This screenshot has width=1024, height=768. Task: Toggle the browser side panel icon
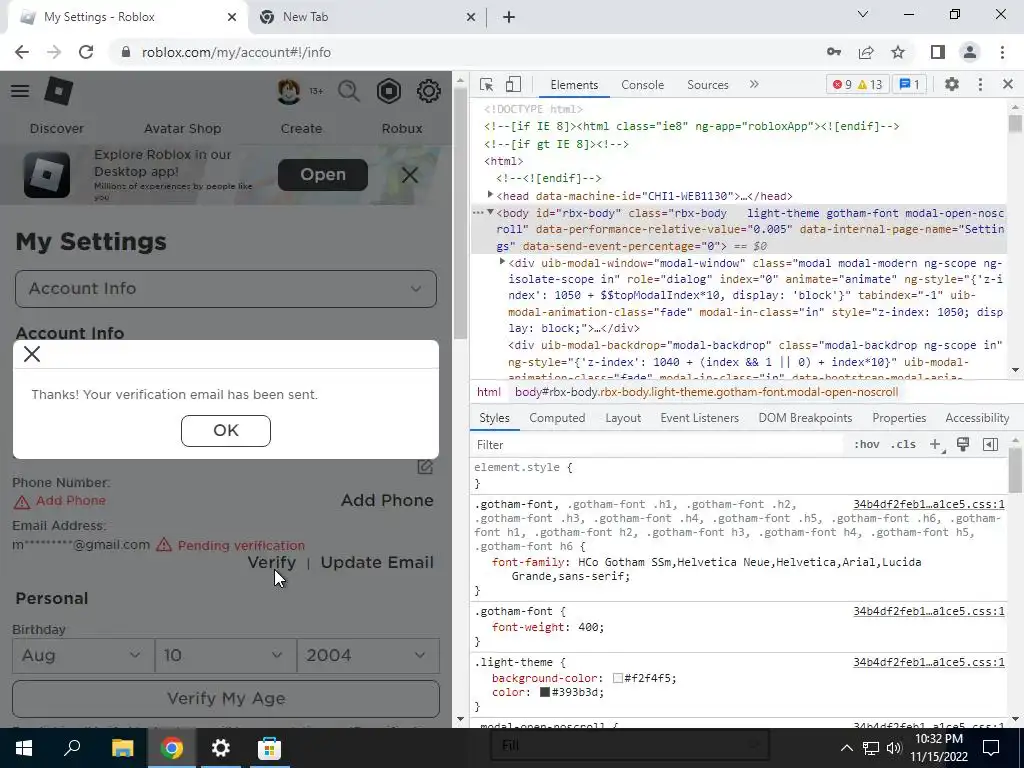(x=938, y=52)
